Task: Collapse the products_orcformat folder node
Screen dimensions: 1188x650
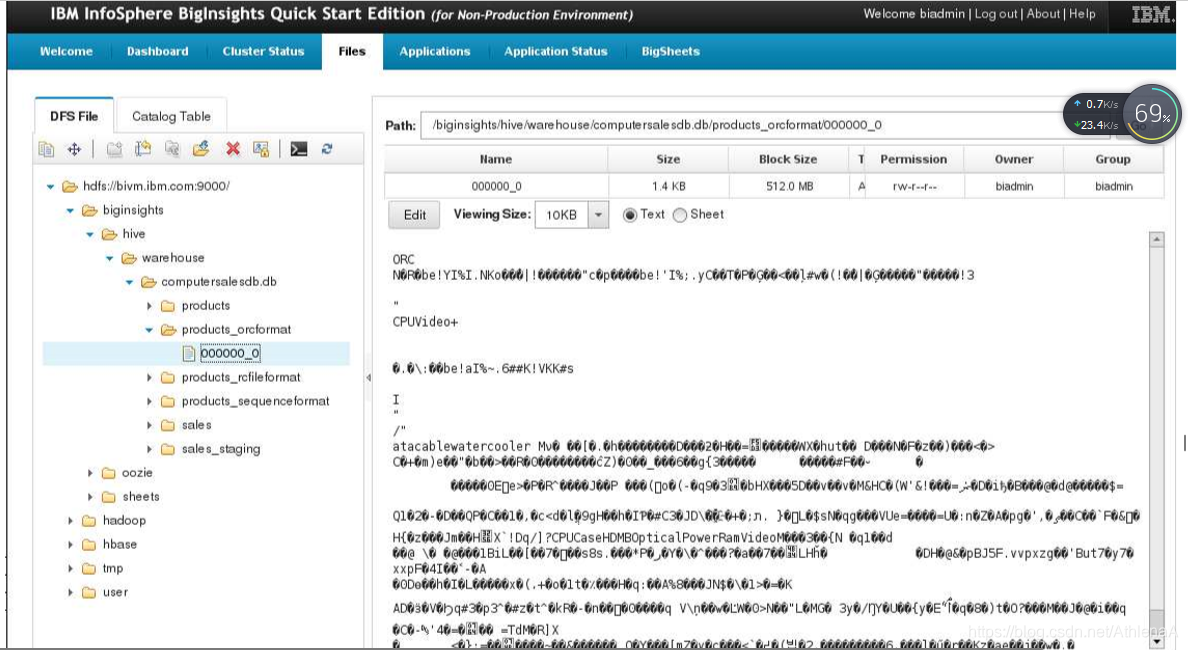Action: point(148,330)
